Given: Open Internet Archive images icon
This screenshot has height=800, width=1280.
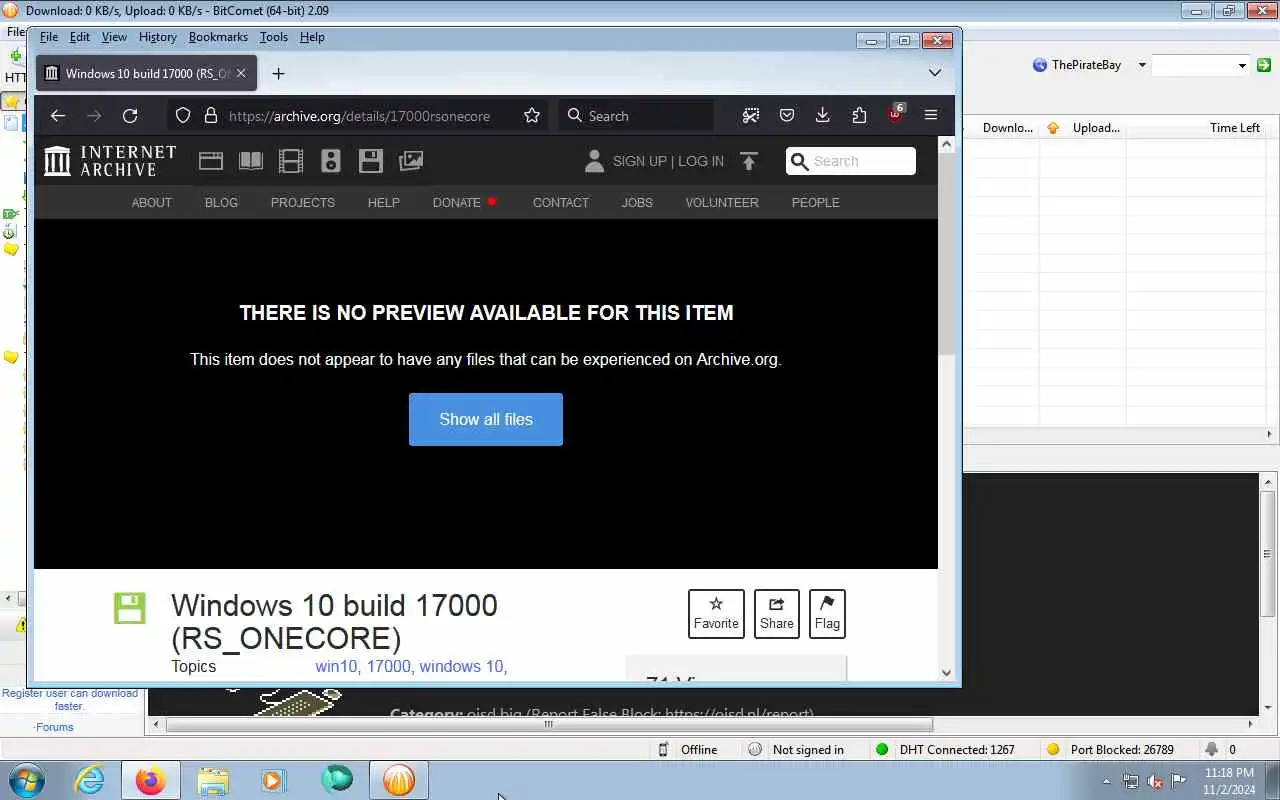Looking at the screenshot, I should click(411, 161).
